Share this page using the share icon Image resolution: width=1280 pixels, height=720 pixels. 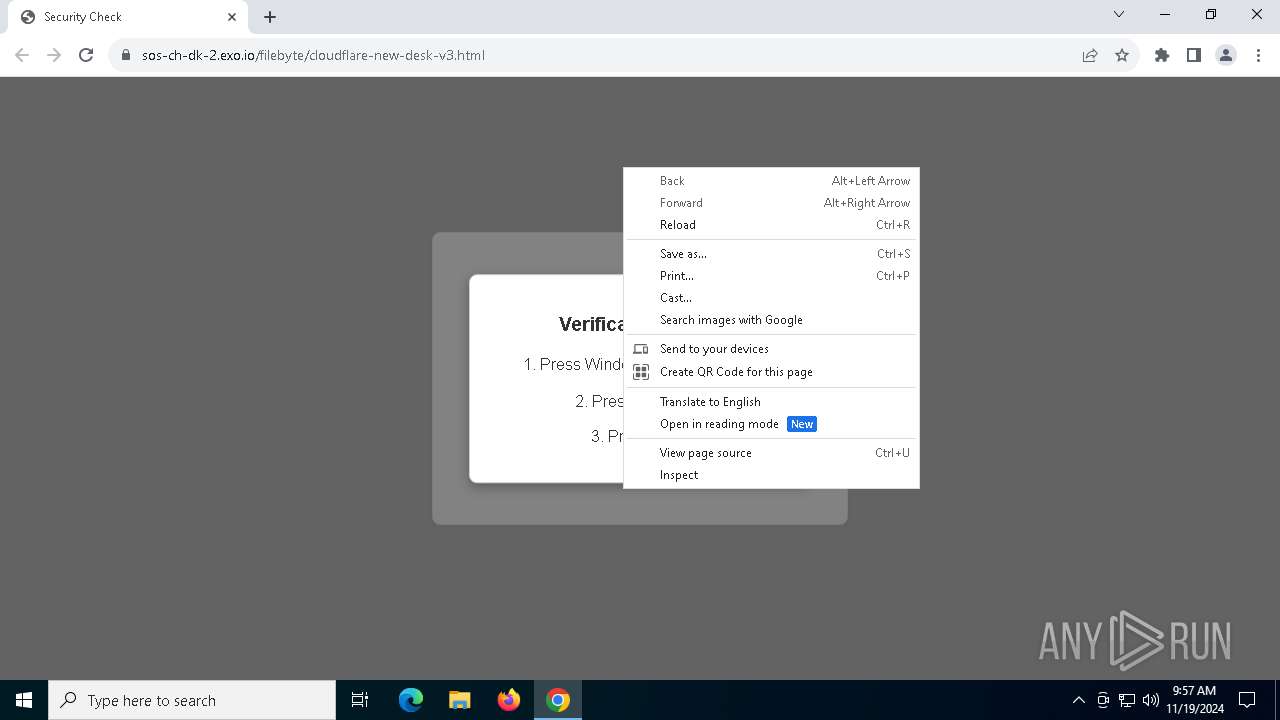tap(1090, 55)
